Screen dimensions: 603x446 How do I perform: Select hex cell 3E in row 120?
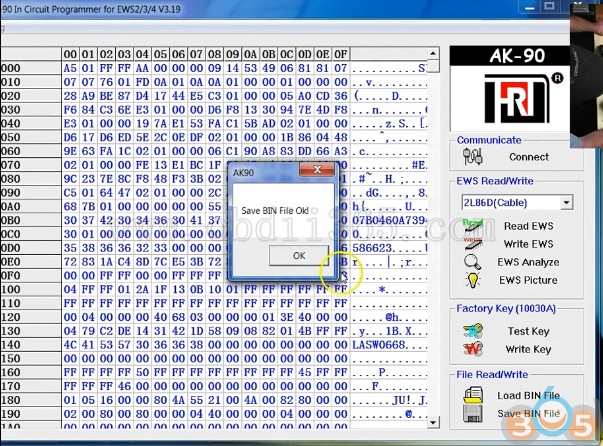pos(287,317)
